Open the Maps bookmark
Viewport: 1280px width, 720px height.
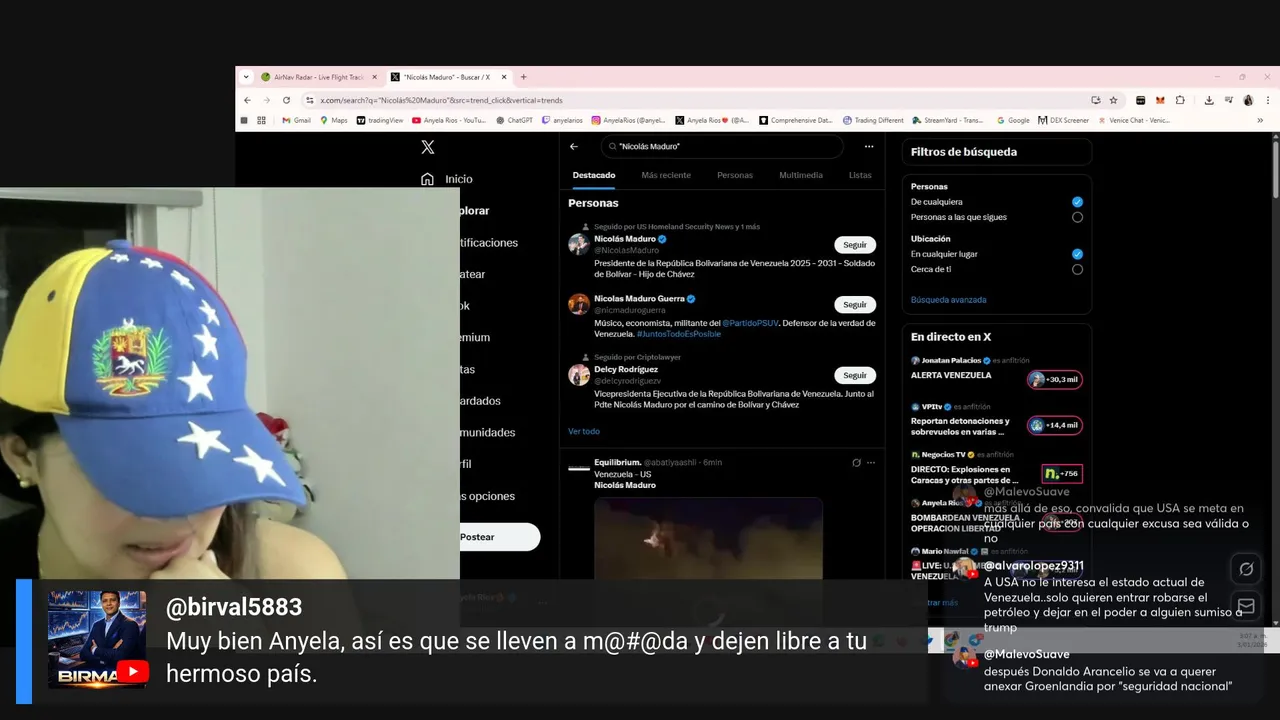(333, 120)
